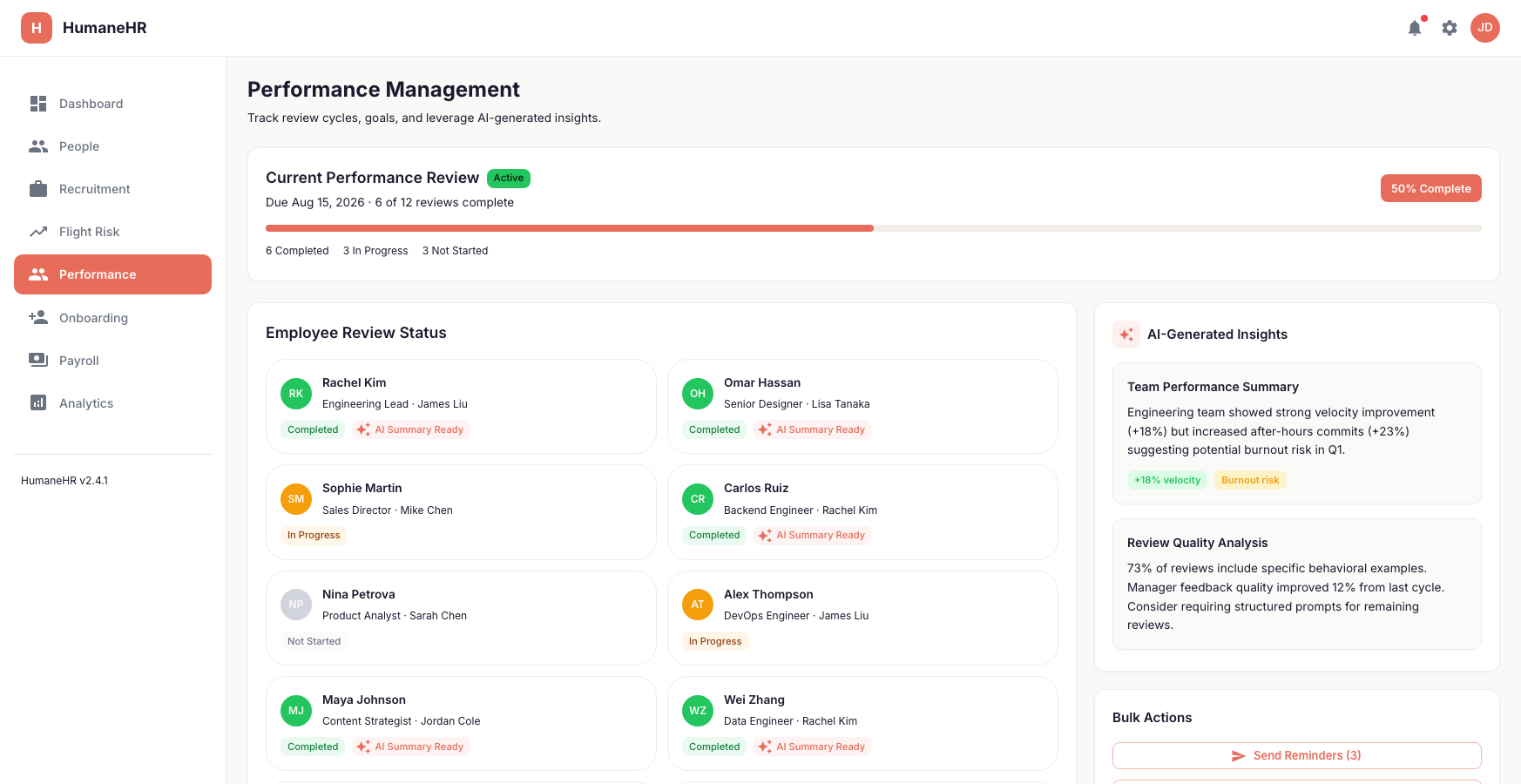Screen dimensions: 1521x784
Task: Click the Dashboard grid icon
Action: pos(38,104)
